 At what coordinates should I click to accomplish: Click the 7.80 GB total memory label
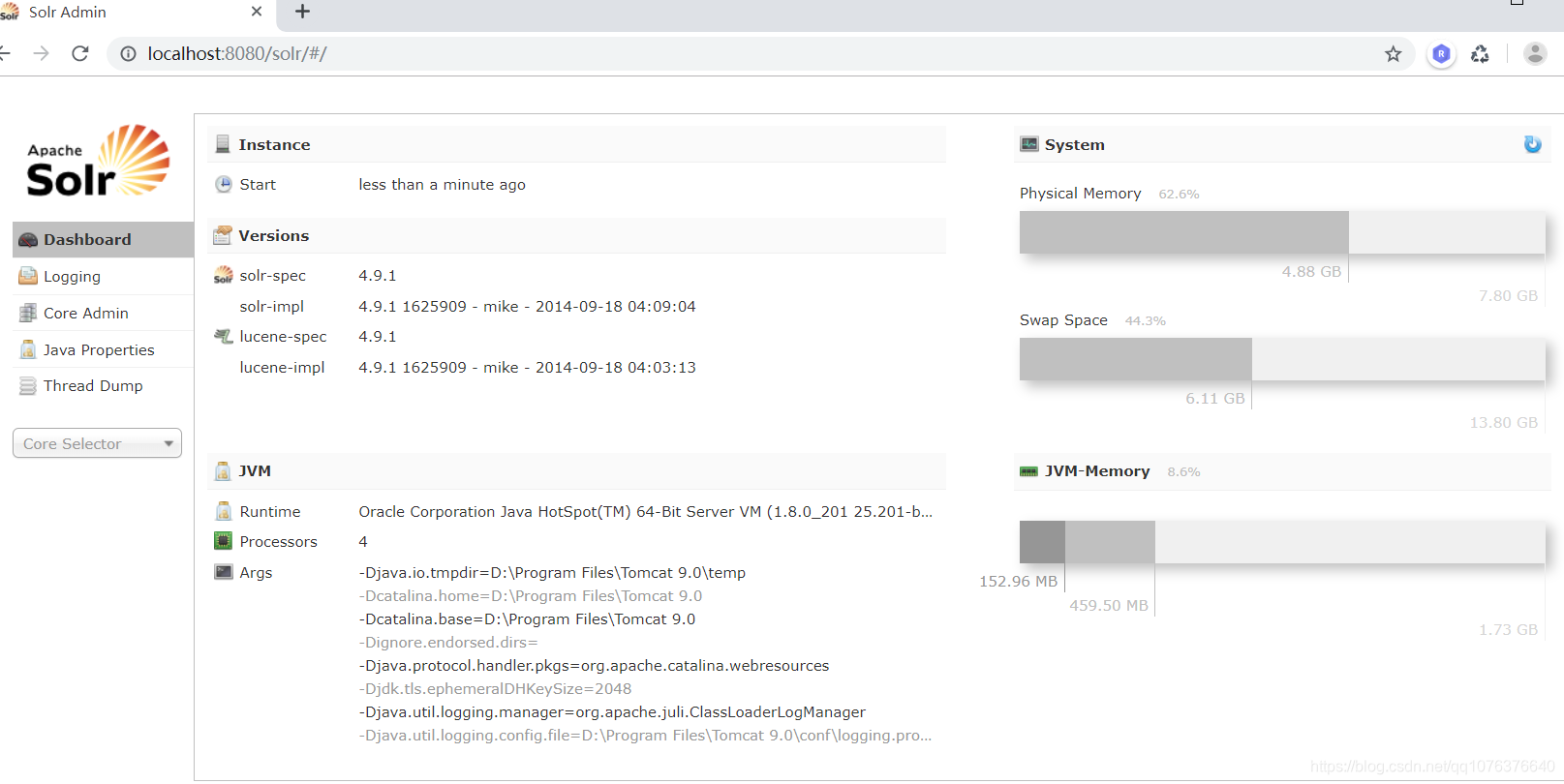point(1508,295)
